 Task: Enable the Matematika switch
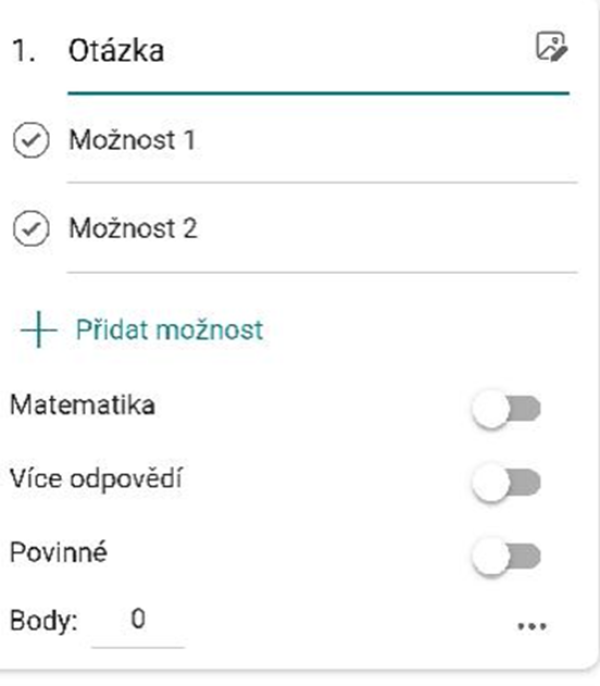point(507,409)
